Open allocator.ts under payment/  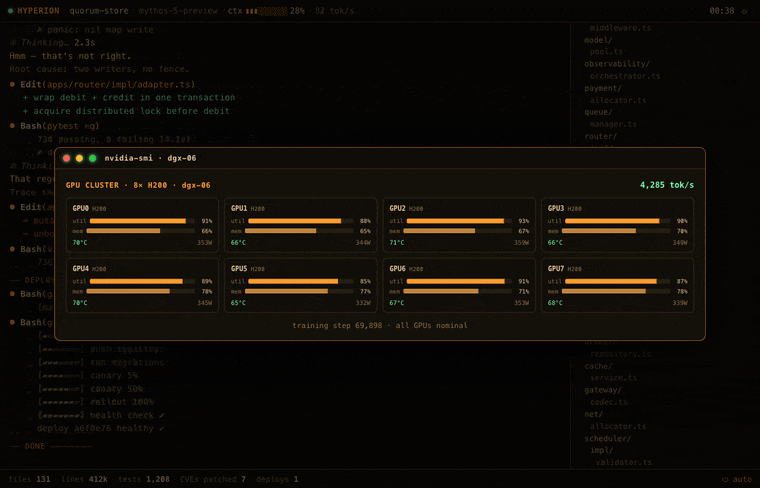point(618,100)
